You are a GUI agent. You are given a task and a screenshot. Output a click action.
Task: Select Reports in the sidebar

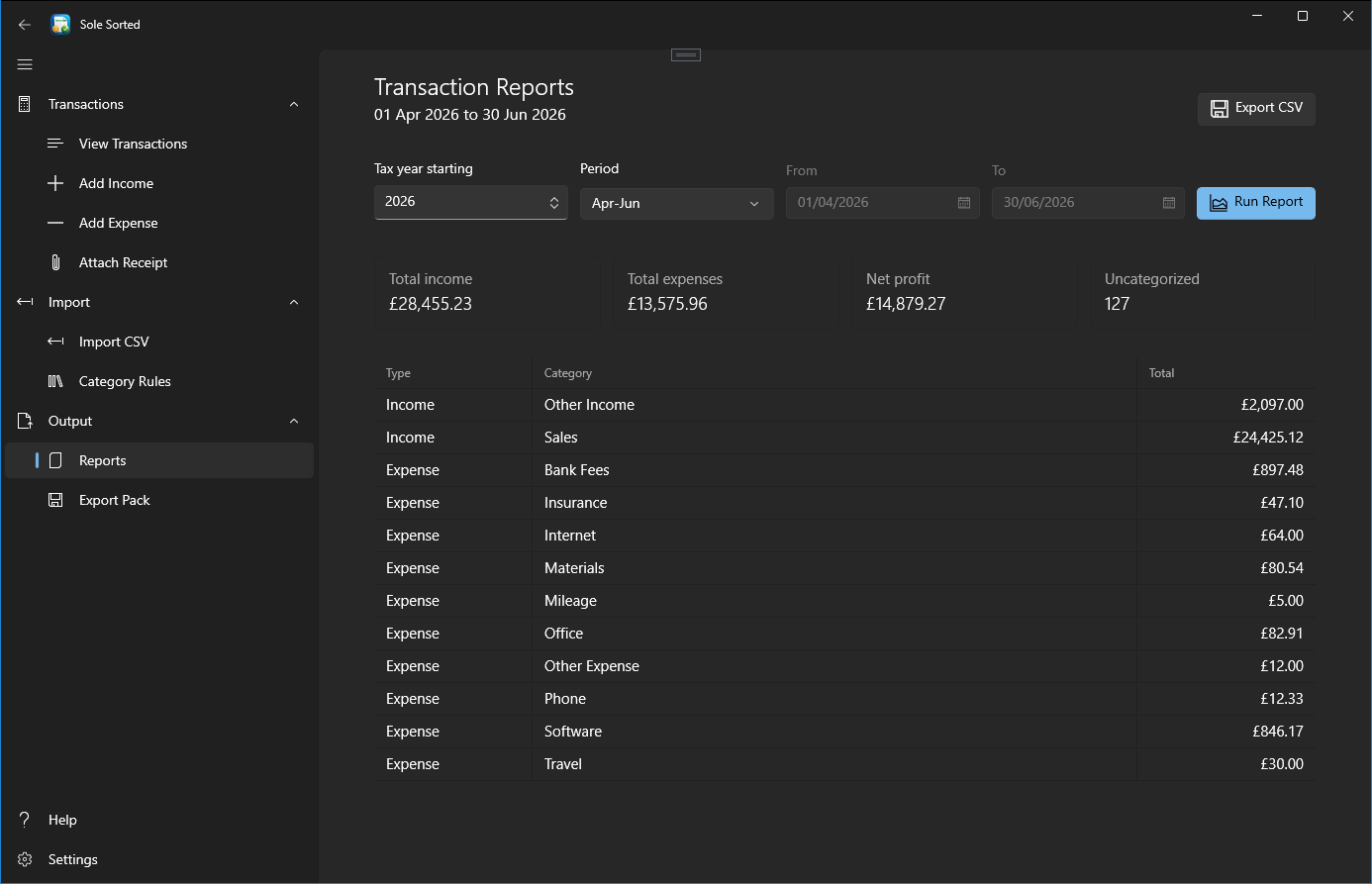pyautogui.click(x=159, y=460)
